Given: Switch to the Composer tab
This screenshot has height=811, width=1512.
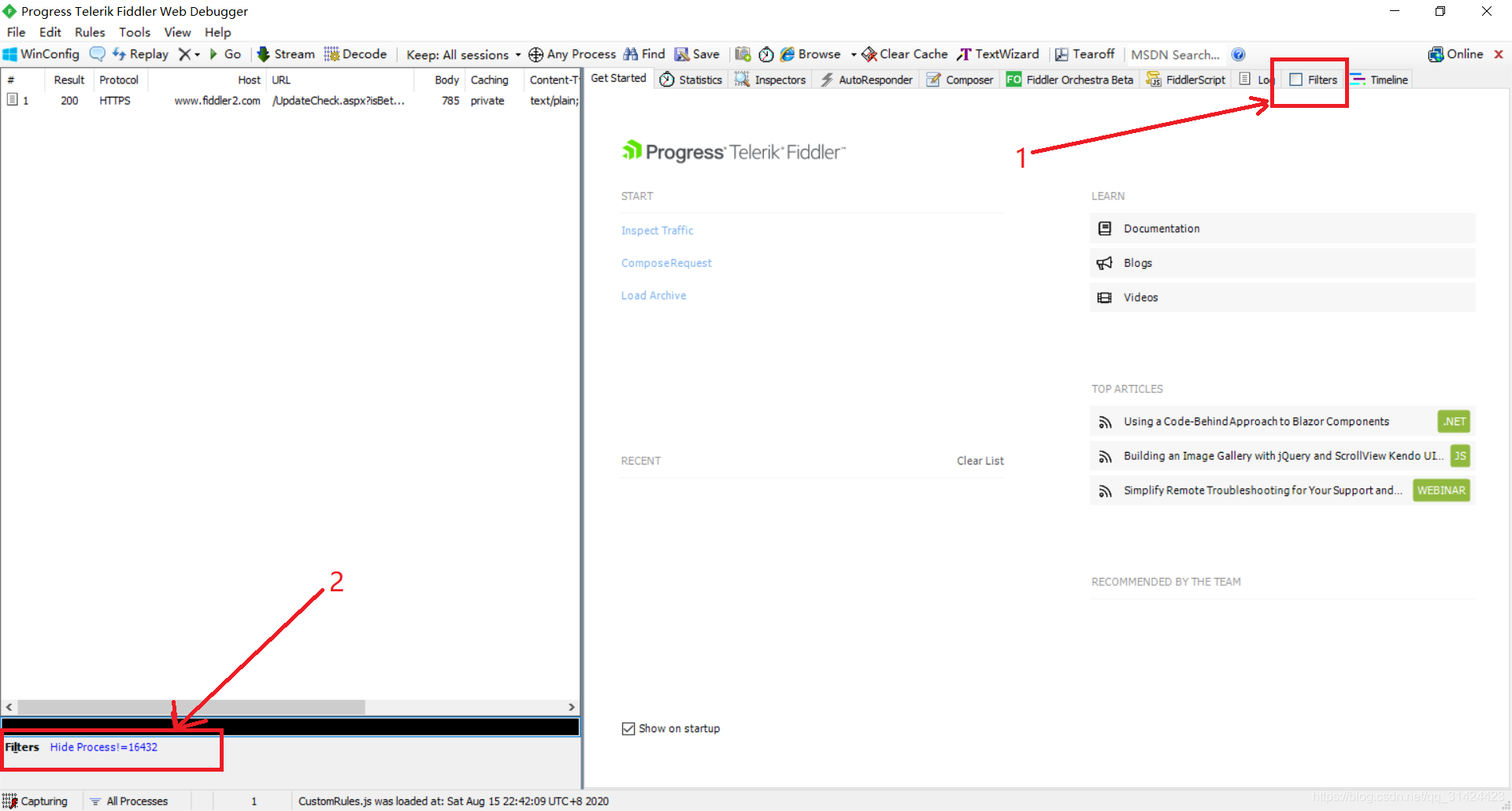Looking at the screenshot, I should point(960,80).
